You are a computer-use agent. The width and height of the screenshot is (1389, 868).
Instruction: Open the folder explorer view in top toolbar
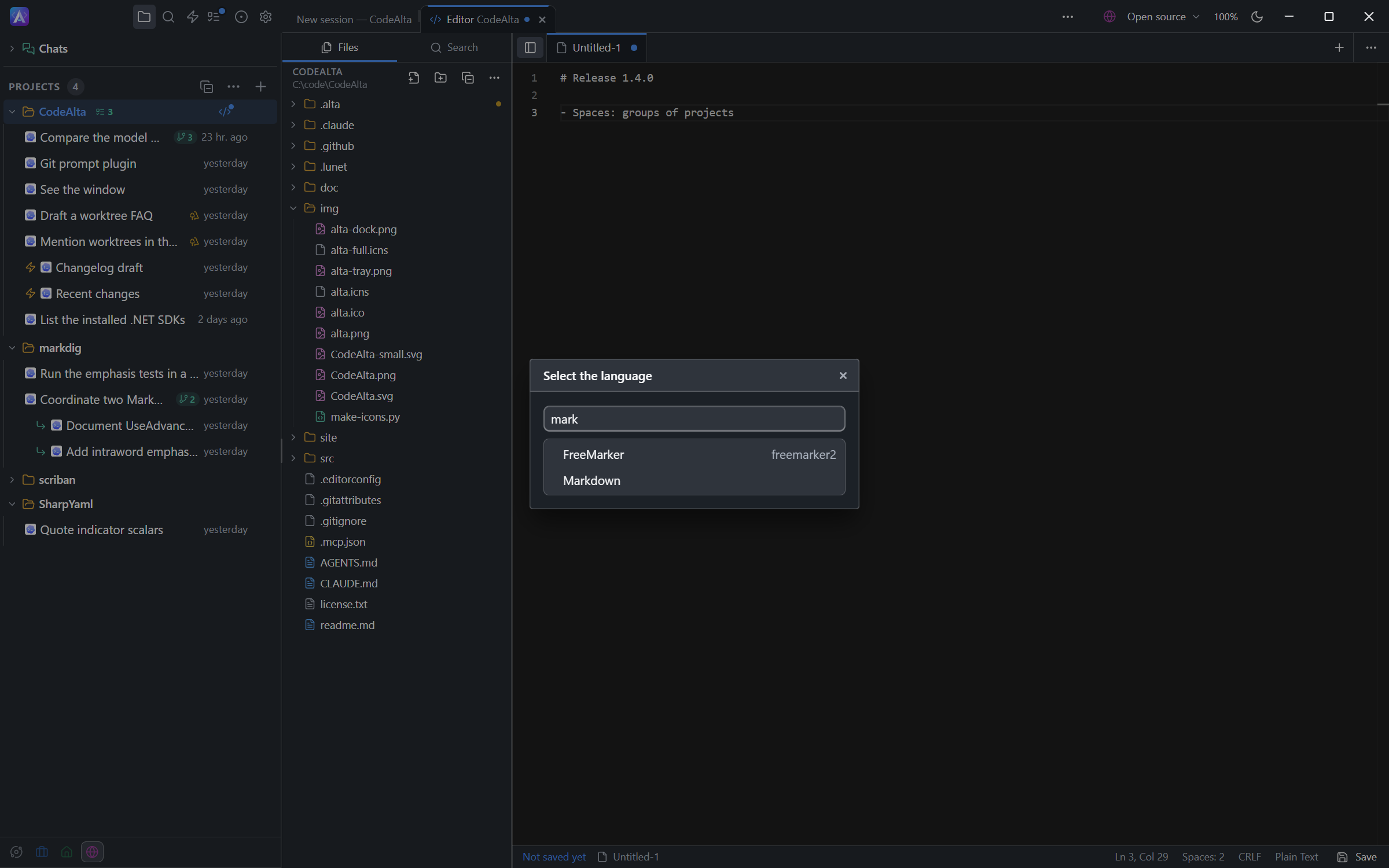144,17
